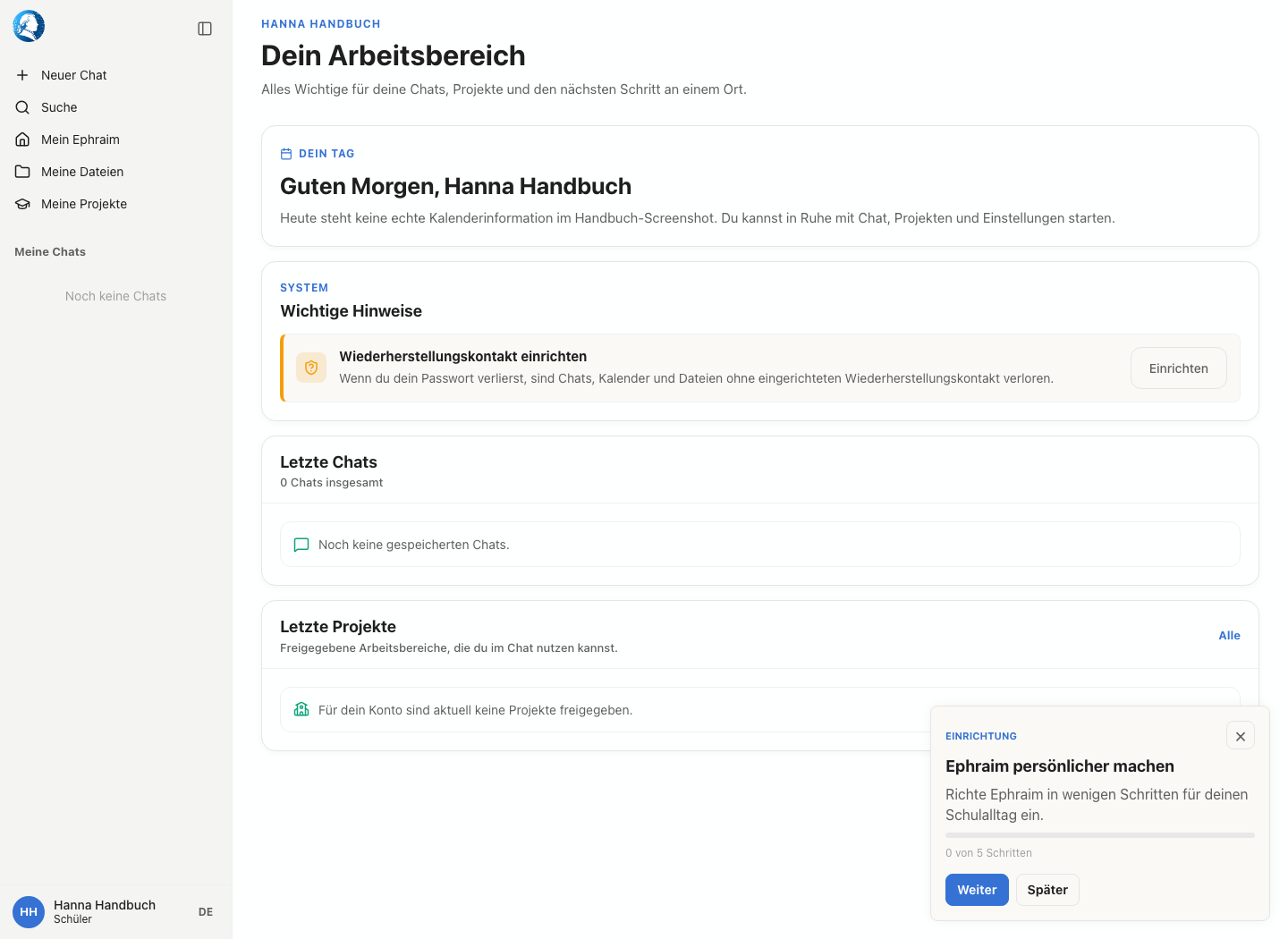Click the folder icon beside Meine Dateien
Image resolution: width=1288 pixels, height=939 pixels.
(22, 172)
